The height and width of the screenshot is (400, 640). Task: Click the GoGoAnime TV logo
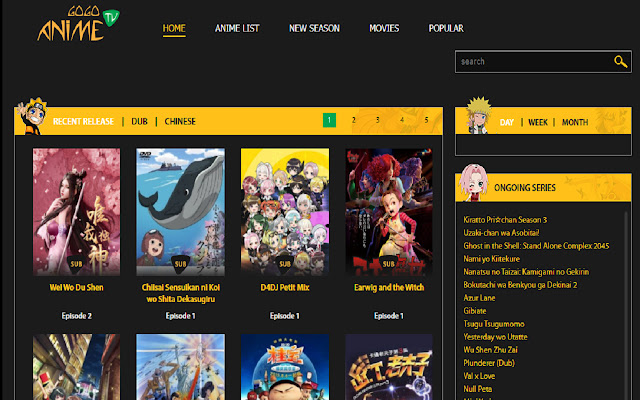point(78,23)
